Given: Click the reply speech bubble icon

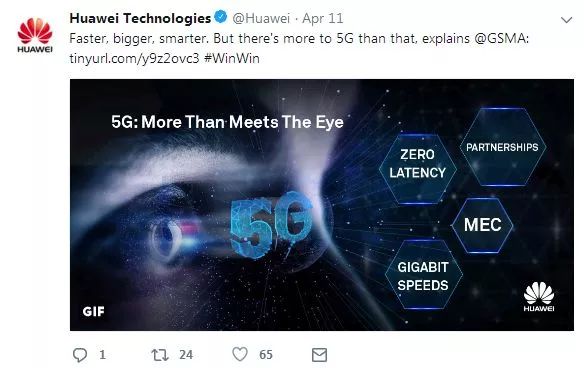Looking at the screenshot, I should click(x=80, y=355).
